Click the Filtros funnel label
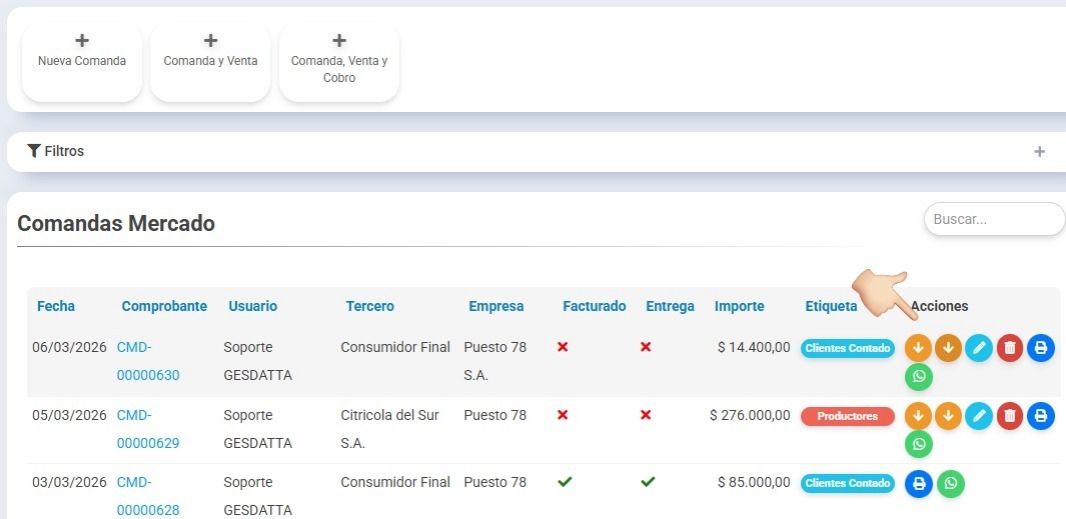The height and width of the screenshot is (519, 1066). [x=56, y=152]
